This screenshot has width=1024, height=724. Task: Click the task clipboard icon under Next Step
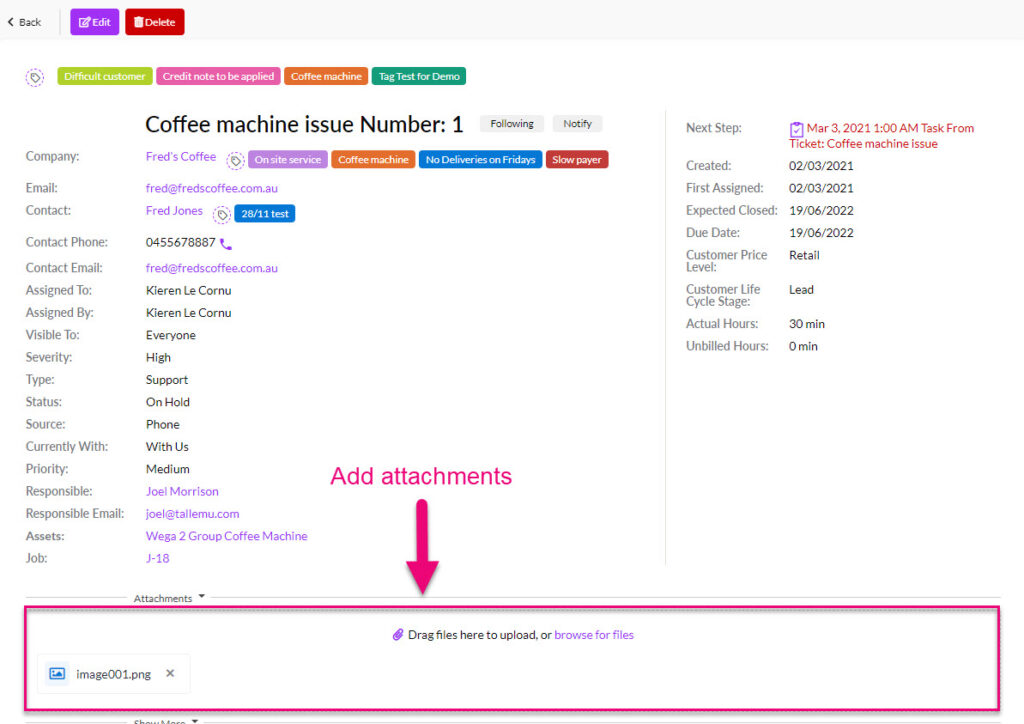796,129
